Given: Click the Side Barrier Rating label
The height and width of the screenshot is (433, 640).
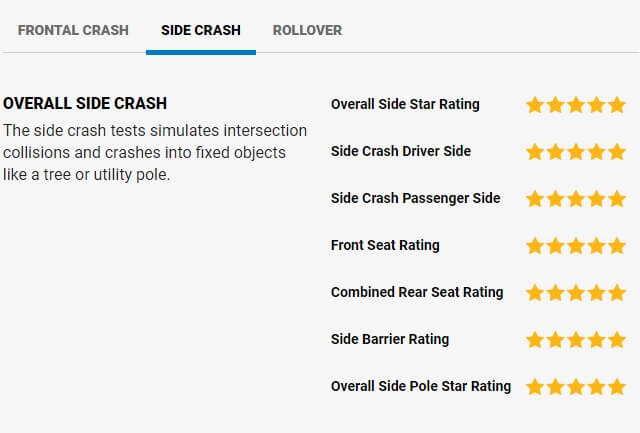Looking at the screenshot, I should point(390,339).
